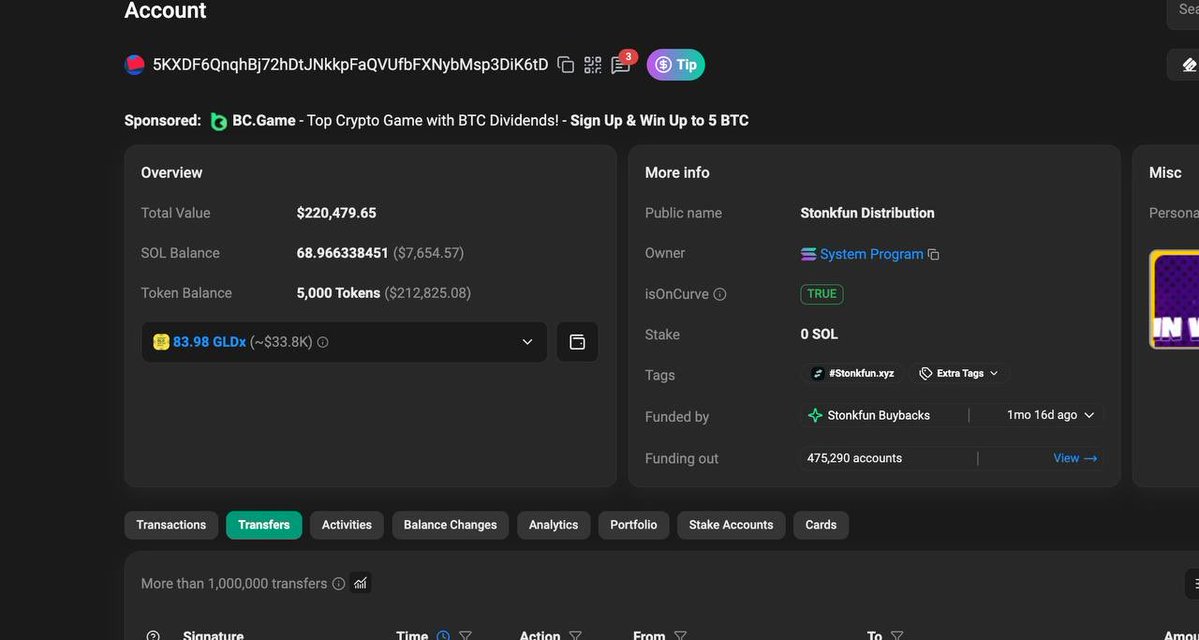The width and height of the screenshot is (1199, 640).
Task: Open the Misc panel banner thumbnail
Action: (x=1174, y=299)
